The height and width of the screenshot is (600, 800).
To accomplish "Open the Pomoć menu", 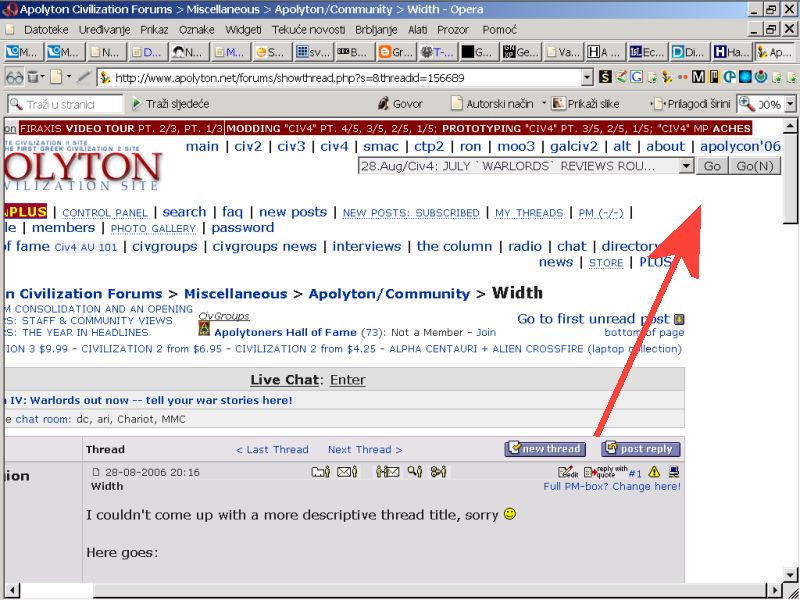I will 499,30.
